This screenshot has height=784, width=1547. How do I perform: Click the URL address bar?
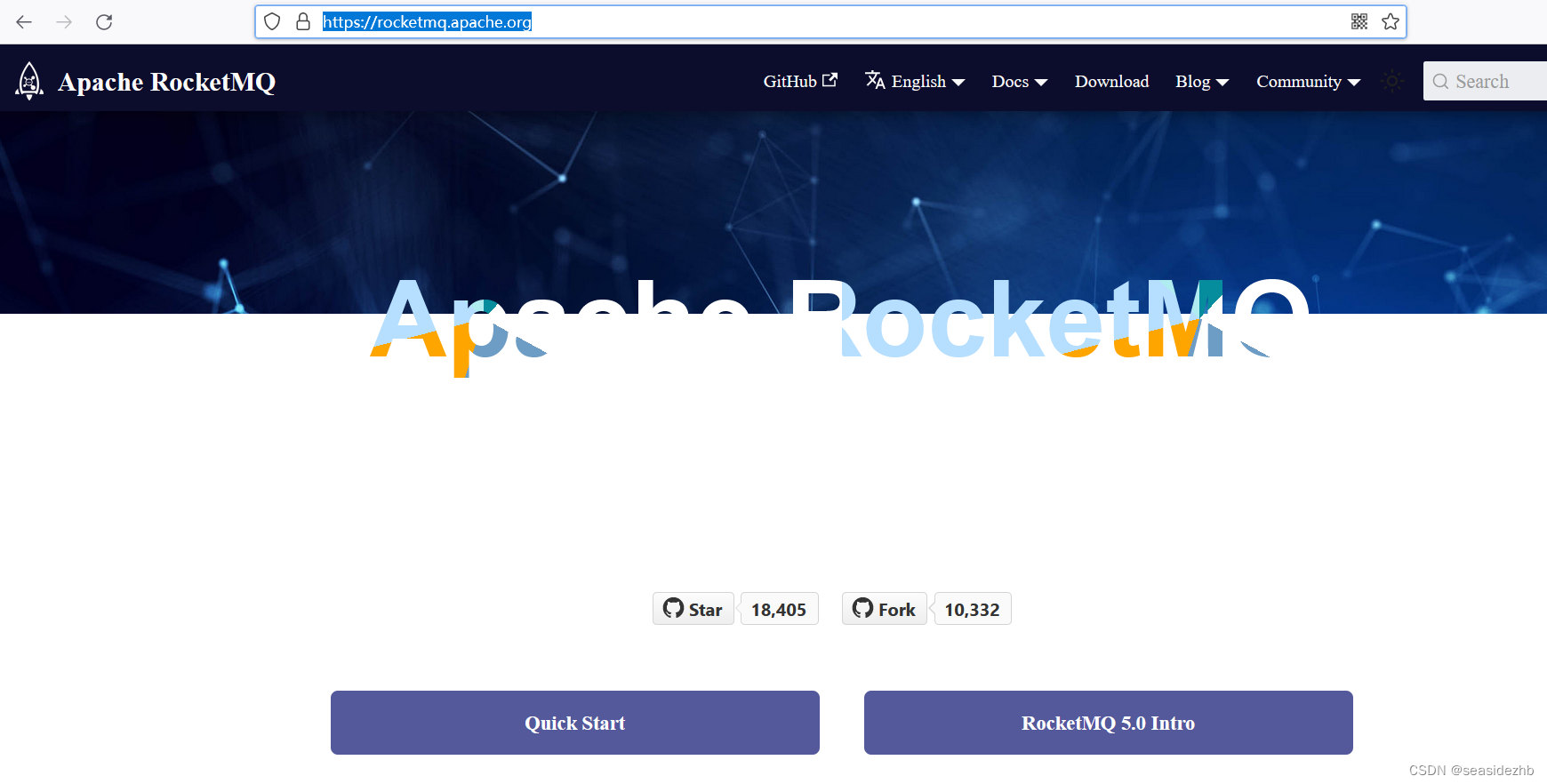click(830, 22)
